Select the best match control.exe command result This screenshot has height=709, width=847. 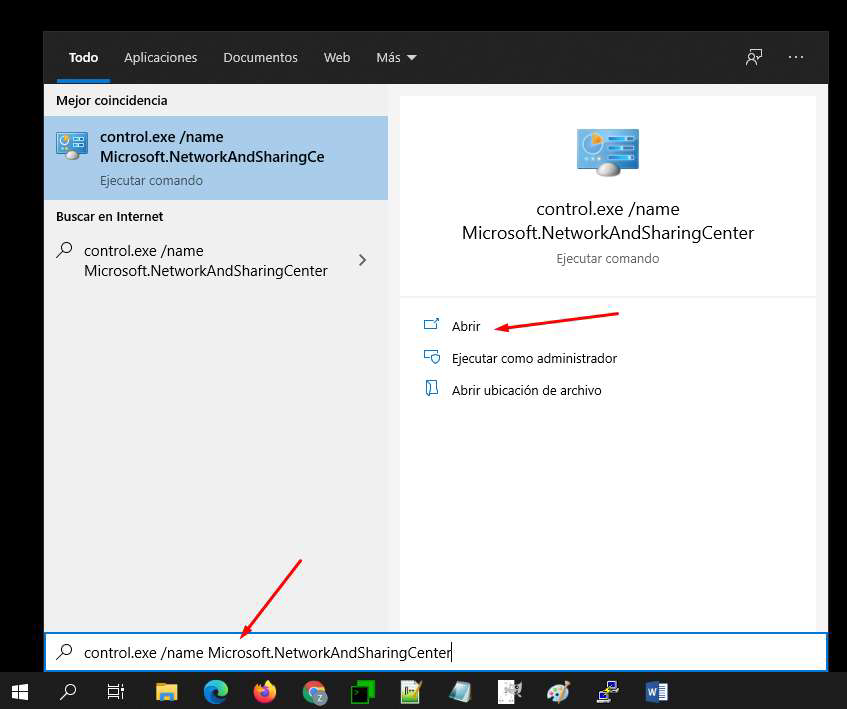click(x=216, y=158)
